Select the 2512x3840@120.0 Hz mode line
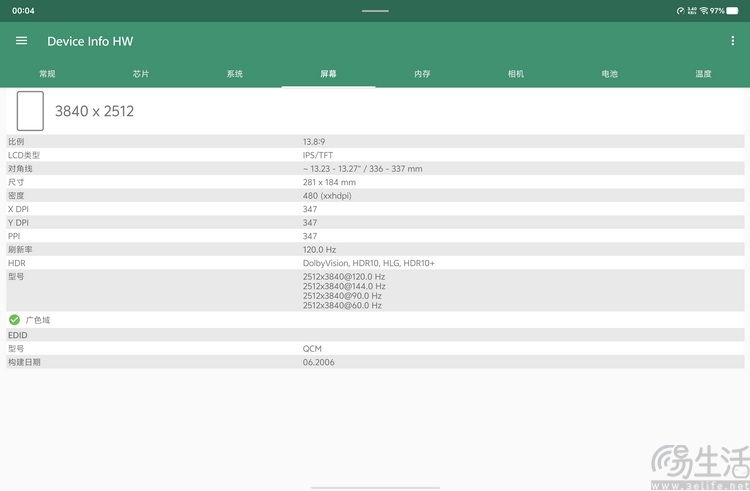This screenshot has width=750, height=491. (x=344, y=276)
